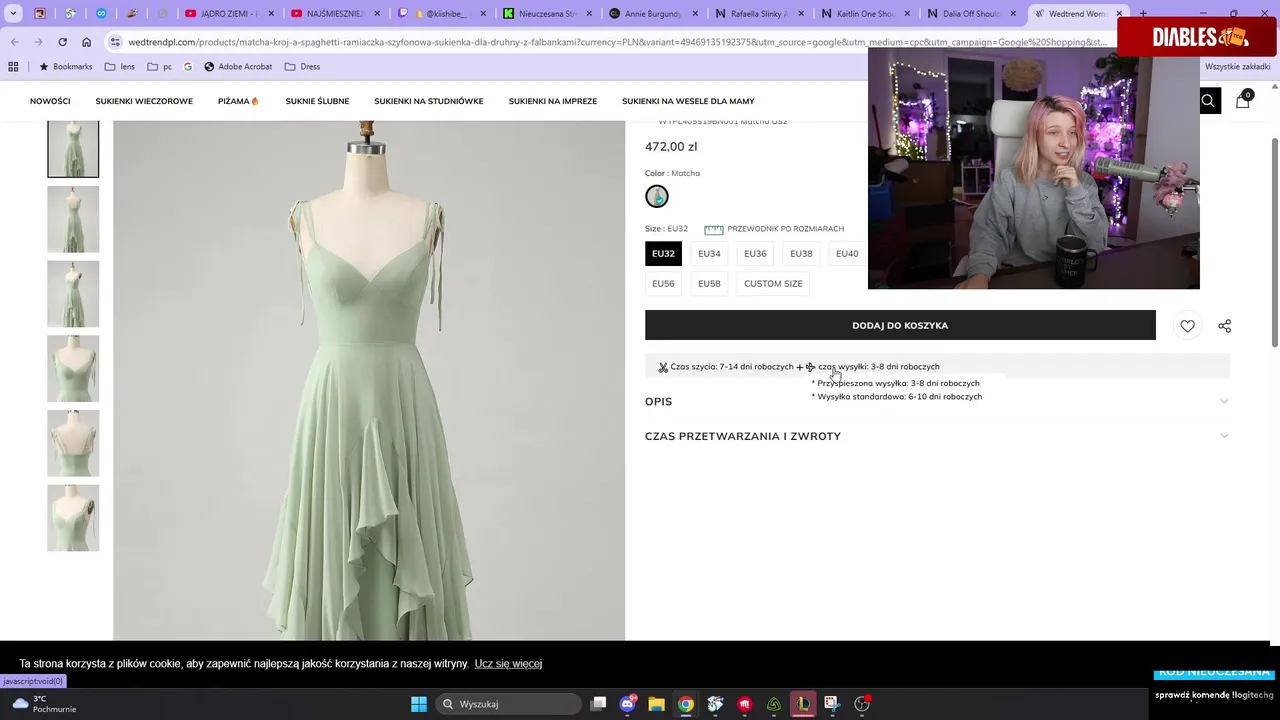The width and height of the screenshot is (1280, 720).
Task: Click the browser address bar URL
Action: (617, 42)
